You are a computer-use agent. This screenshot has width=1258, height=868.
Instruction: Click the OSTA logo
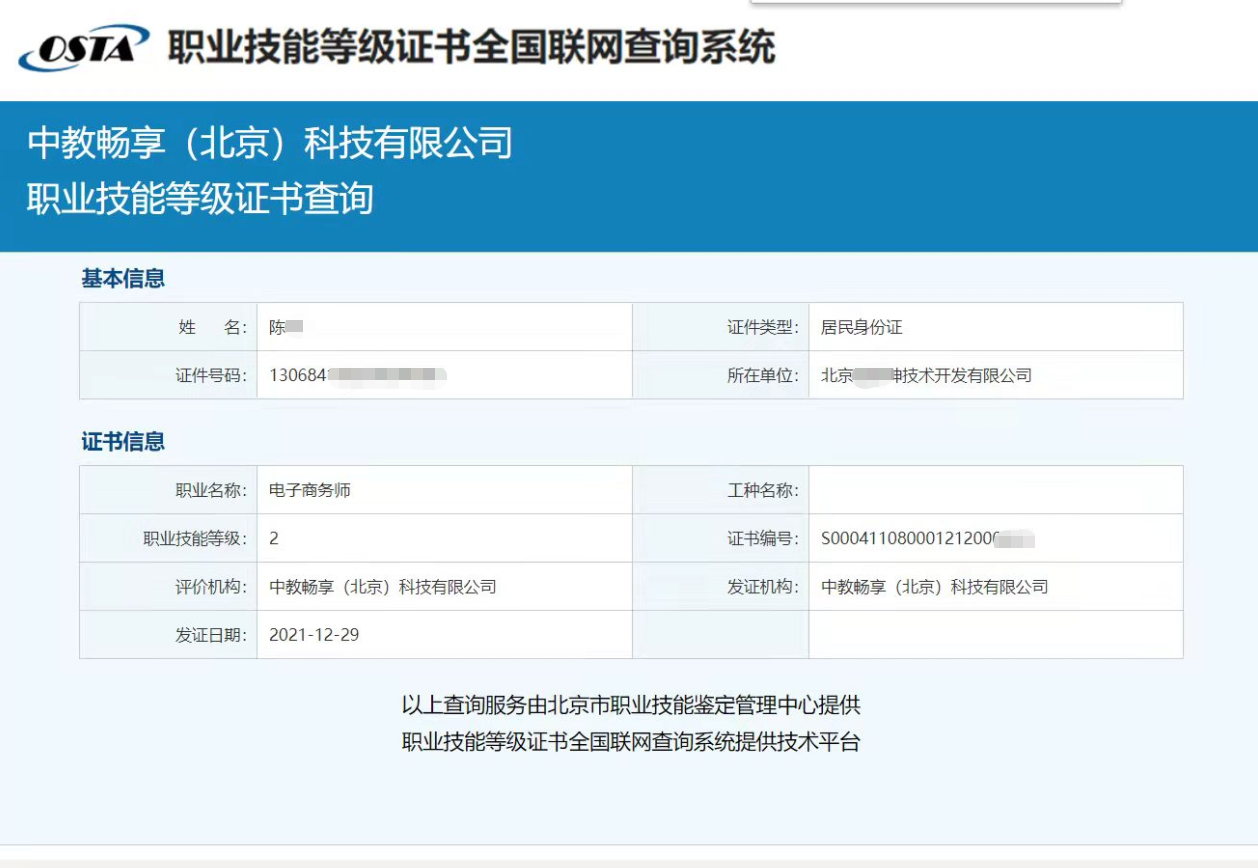pos(84,48)
